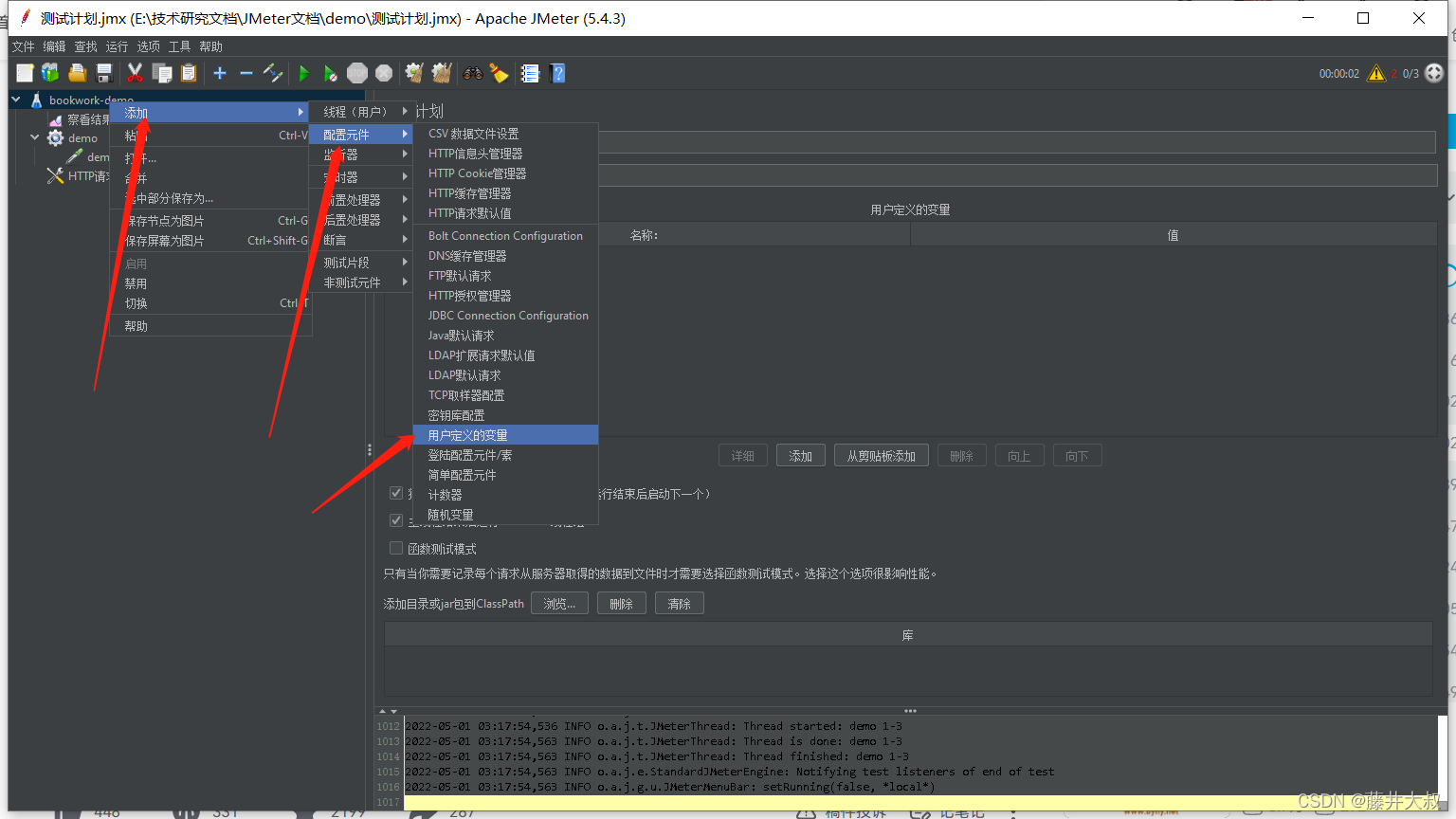This screenshot has width=1456, height=819.
Task: Click the 库 library table header
Action: click(908, 635)
